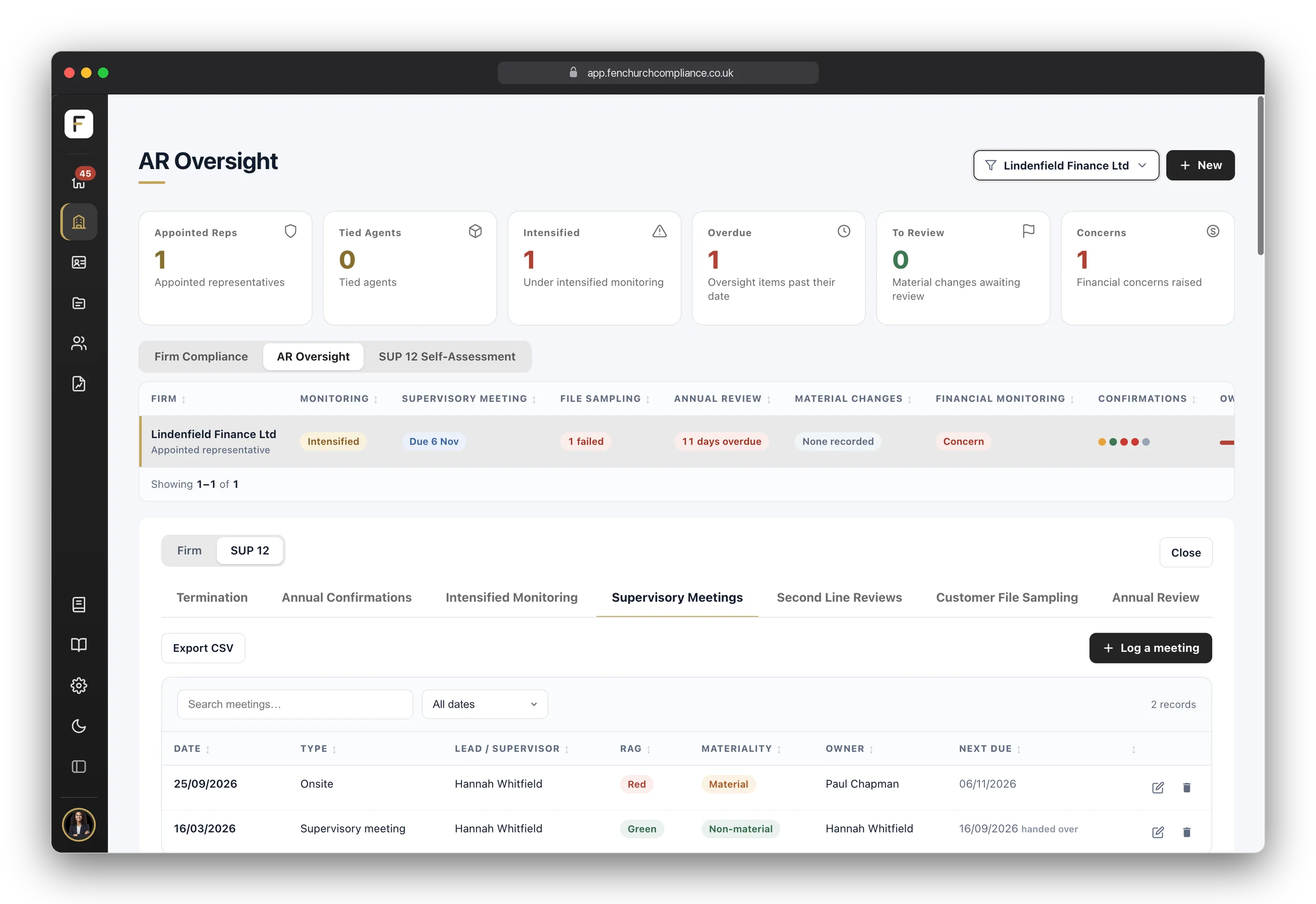Edit the 16/03/2026 Supervisory meeting row
The width and height of the screenshot is (1316, 904).
[1157, 832]
